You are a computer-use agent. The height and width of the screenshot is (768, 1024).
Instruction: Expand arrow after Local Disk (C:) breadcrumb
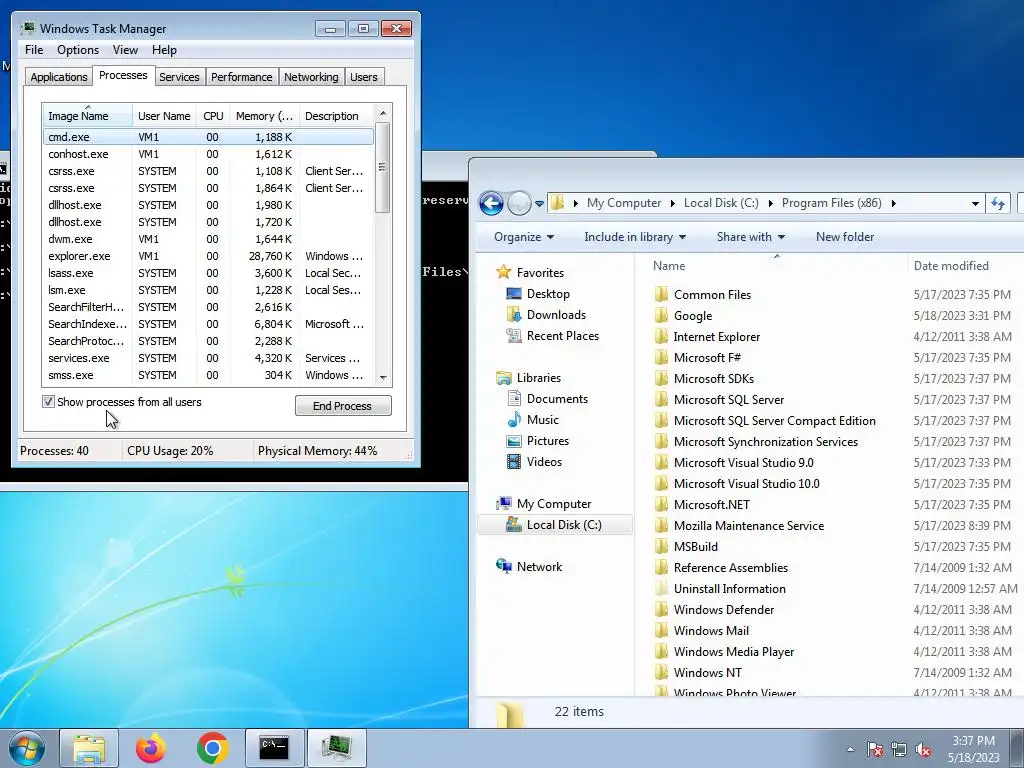[770, 203]
